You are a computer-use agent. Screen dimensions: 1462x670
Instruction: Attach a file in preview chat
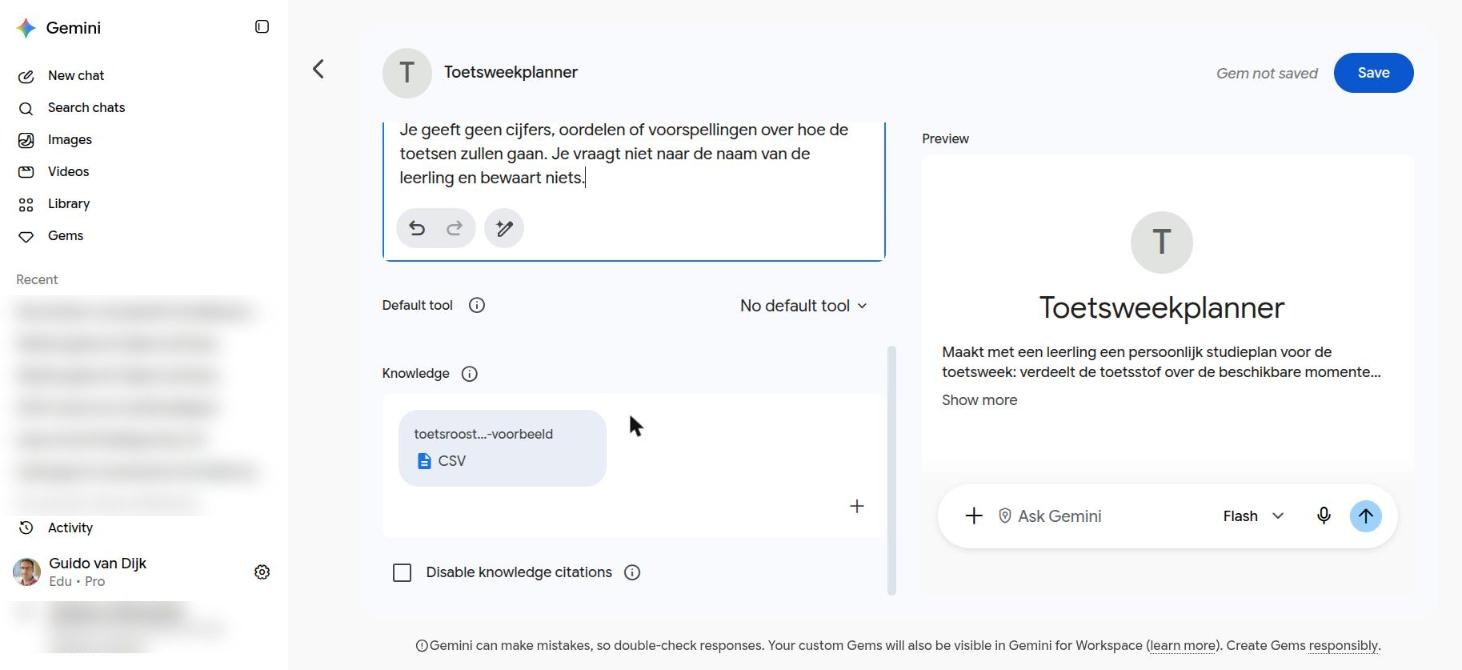pos(973,516)
